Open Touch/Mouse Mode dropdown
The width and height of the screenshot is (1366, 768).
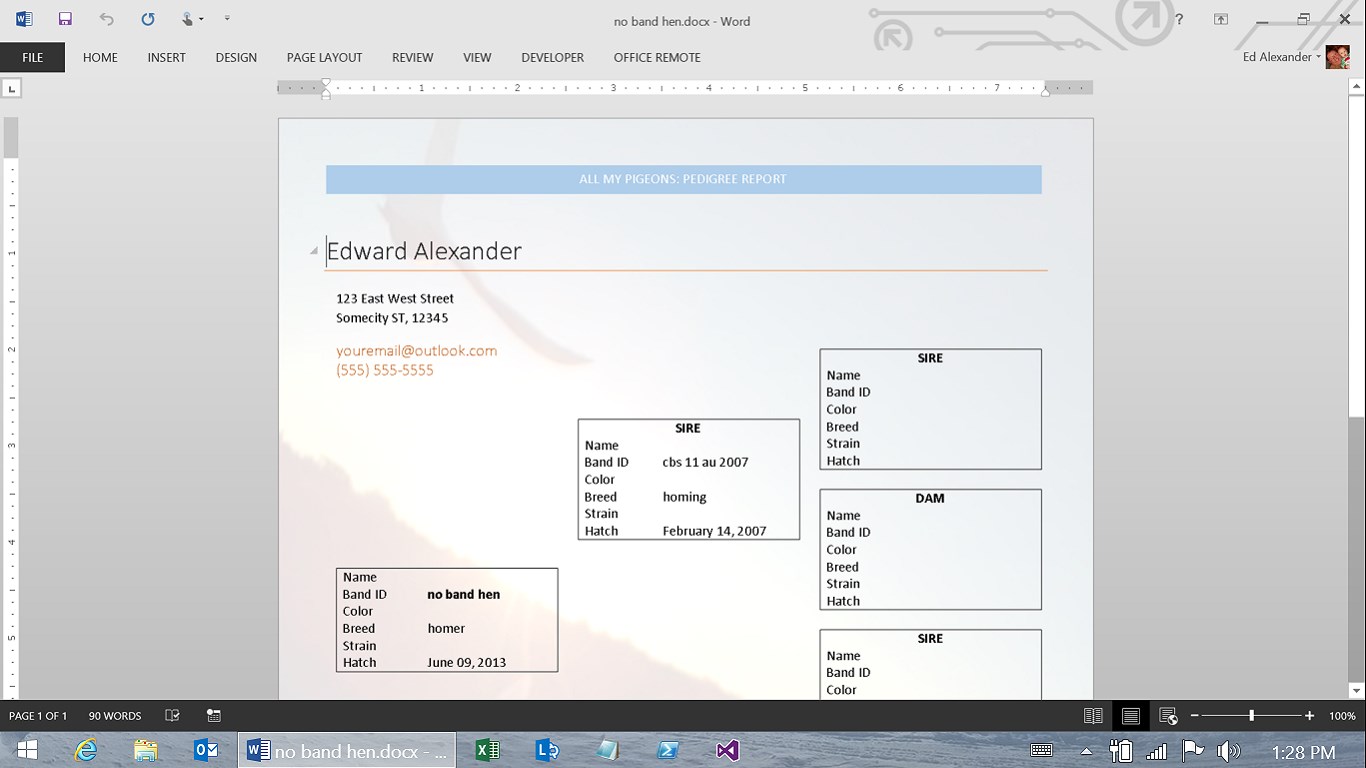(x=191, y=19)
